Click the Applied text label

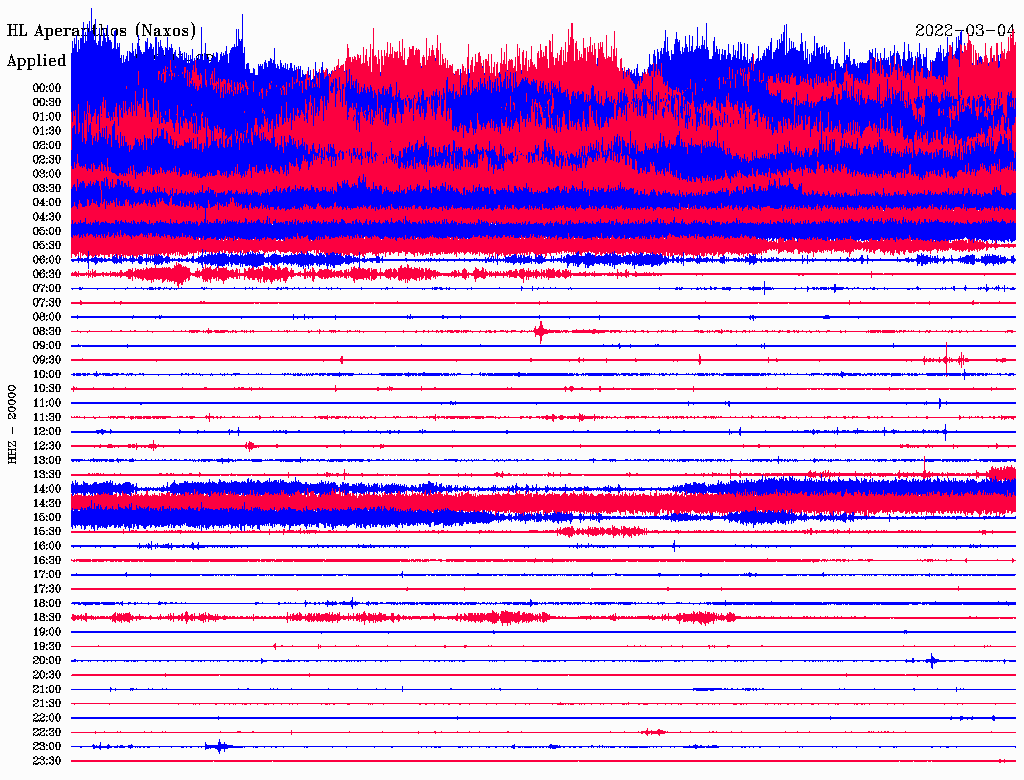(37, 61)
